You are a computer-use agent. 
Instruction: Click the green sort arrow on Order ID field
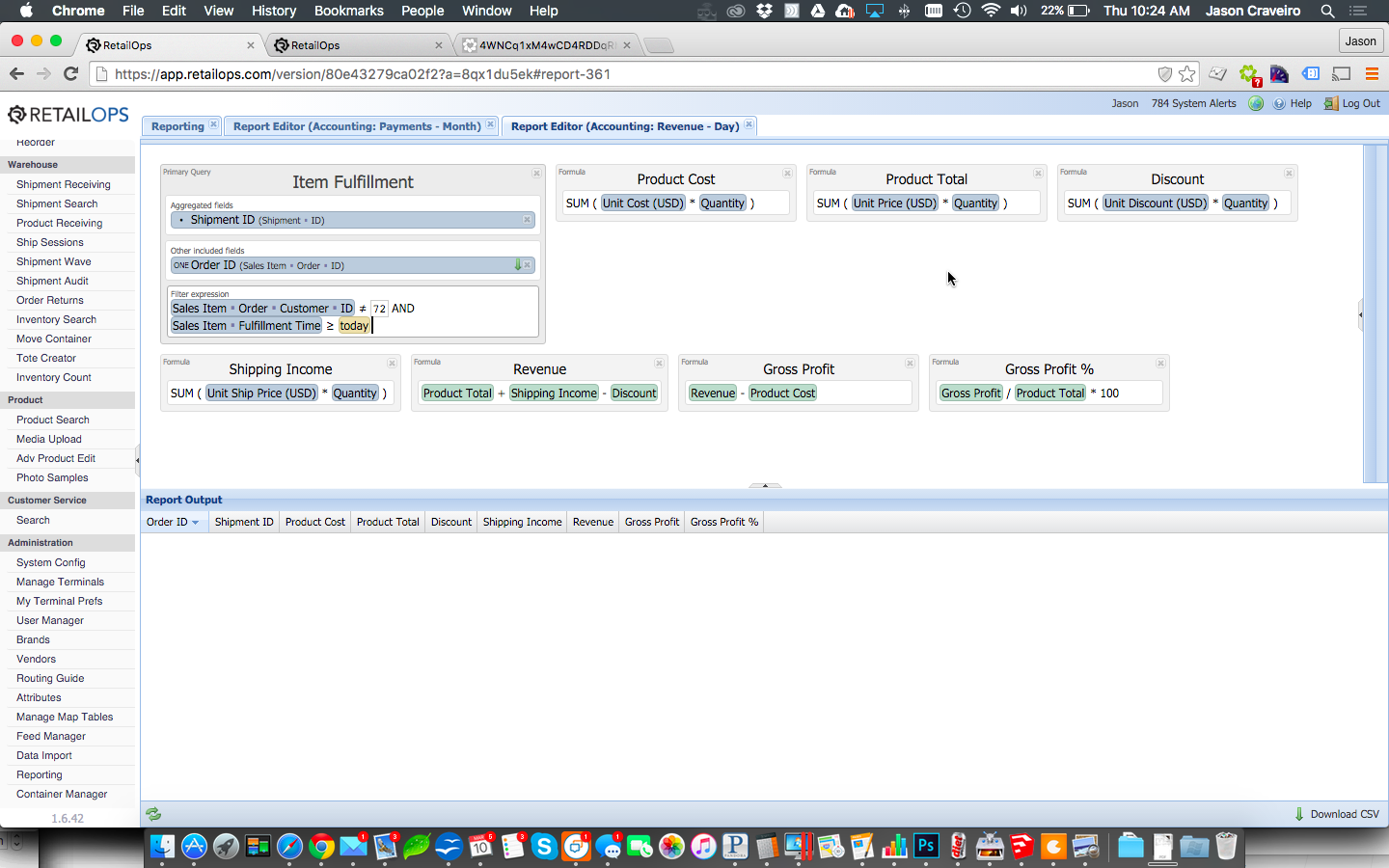518,265
